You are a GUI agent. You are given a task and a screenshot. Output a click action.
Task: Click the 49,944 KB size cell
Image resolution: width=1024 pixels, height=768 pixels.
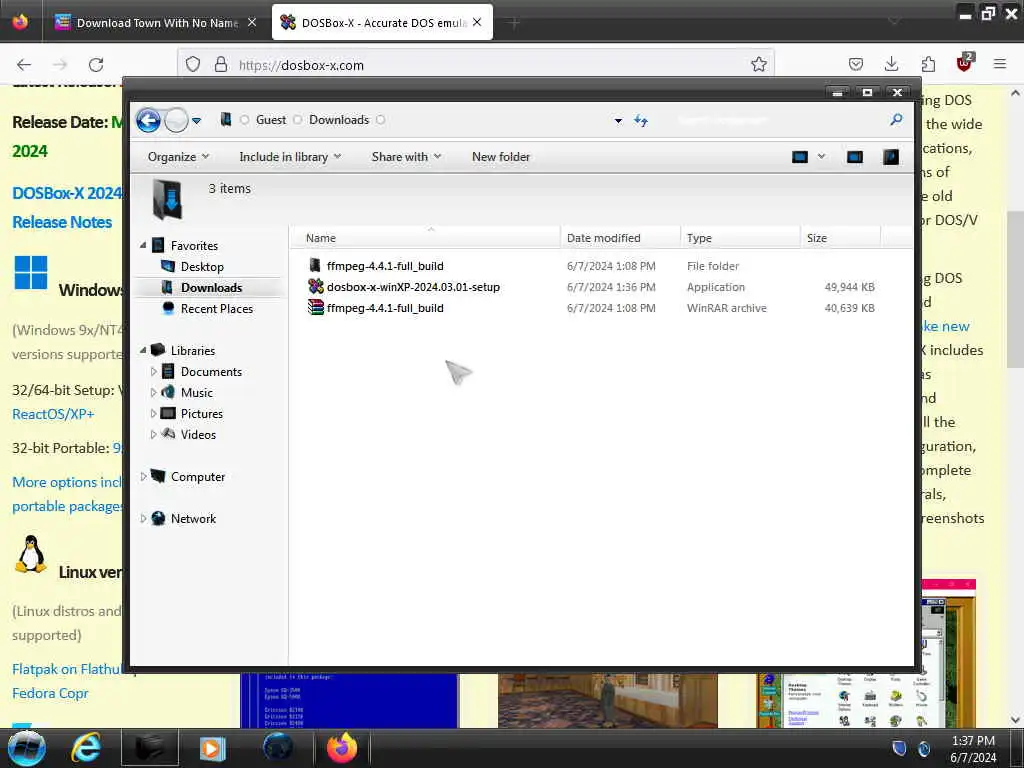[849, 287]
